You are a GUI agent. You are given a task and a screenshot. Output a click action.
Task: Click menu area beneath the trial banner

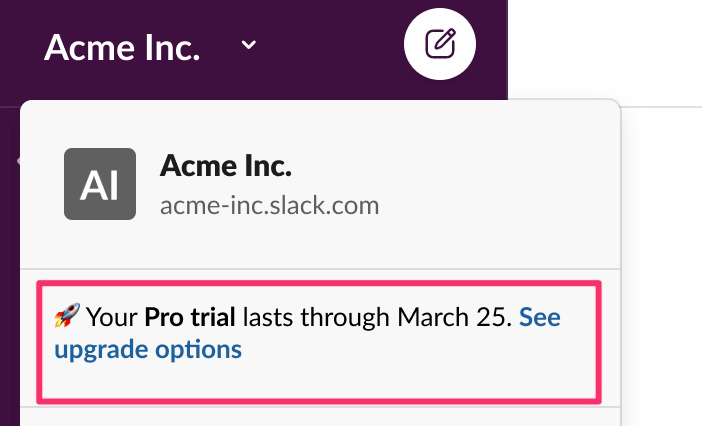tap(320, 417)
